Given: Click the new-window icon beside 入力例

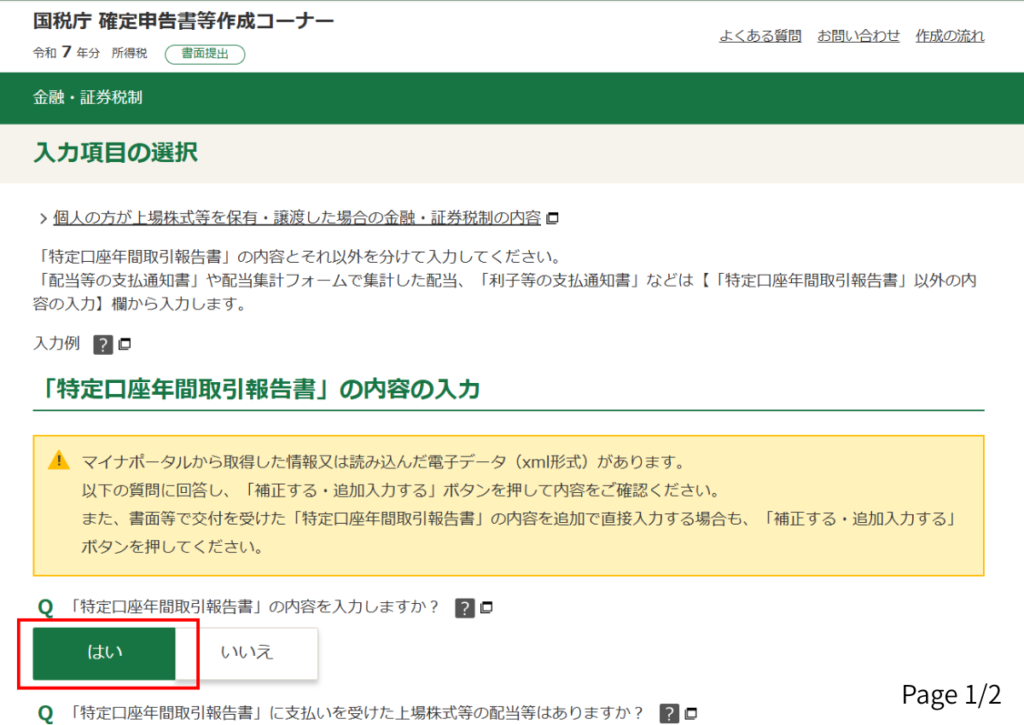Looking at the screenshot, I should point(125,344).
